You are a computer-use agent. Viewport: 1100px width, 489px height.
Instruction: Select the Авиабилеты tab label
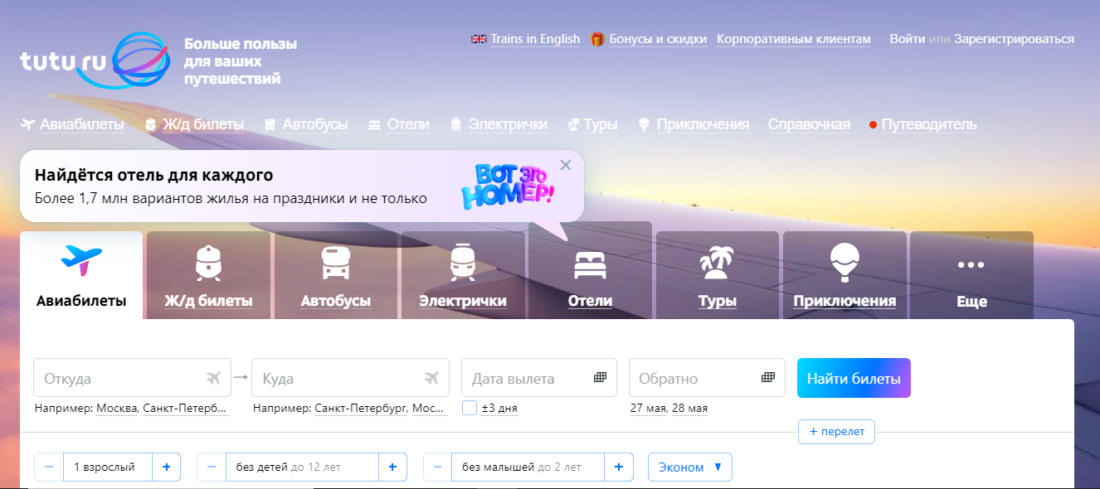(x=81, y=302)
